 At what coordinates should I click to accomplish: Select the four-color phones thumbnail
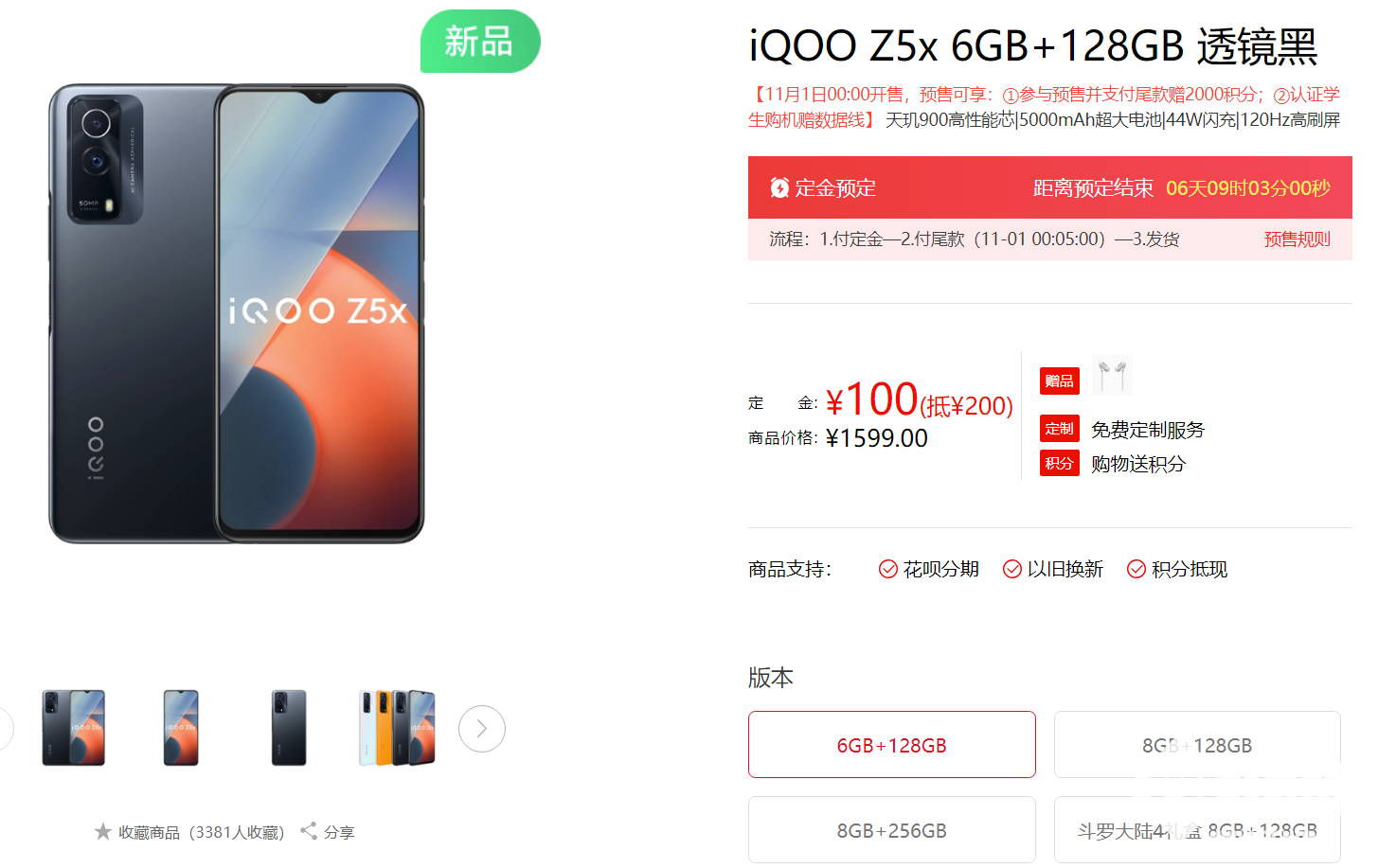tap(397, 728)
